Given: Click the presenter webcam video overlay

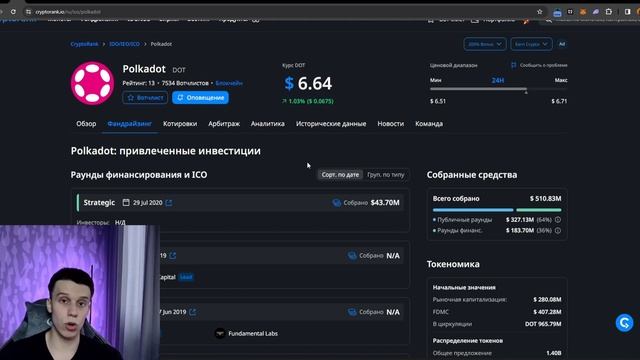Looking at the screenshot, I should [x=80, y=292].
